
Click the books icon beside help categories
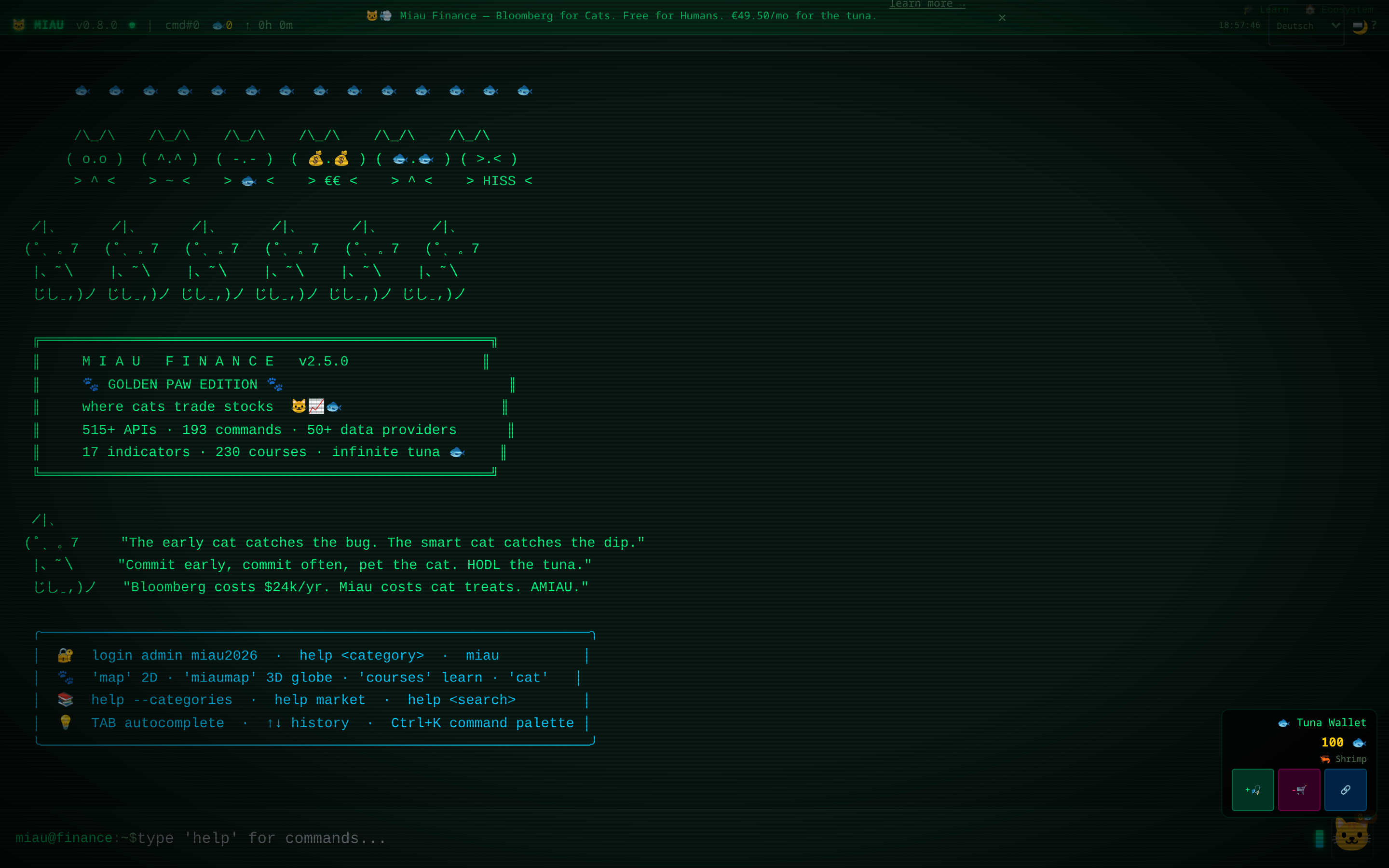click(66, 700)
